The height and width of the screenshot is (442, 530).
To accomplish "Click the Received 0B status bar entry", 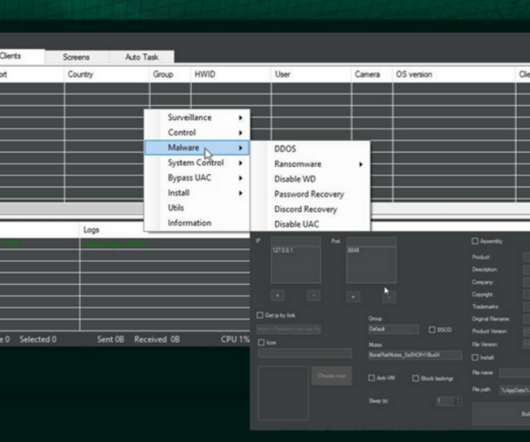I will click(157, 339).
